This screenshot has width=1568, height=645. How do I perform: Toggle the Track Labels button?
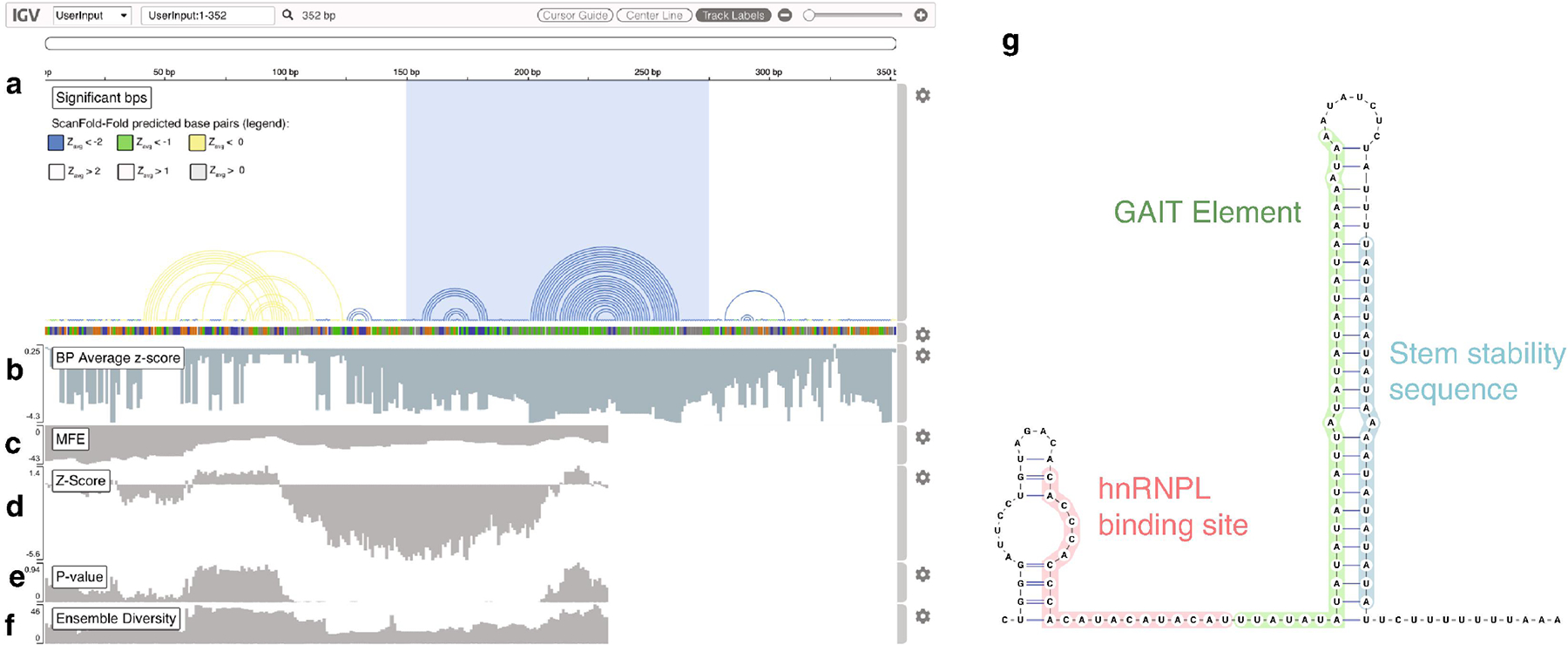click(x=733, y=15)
